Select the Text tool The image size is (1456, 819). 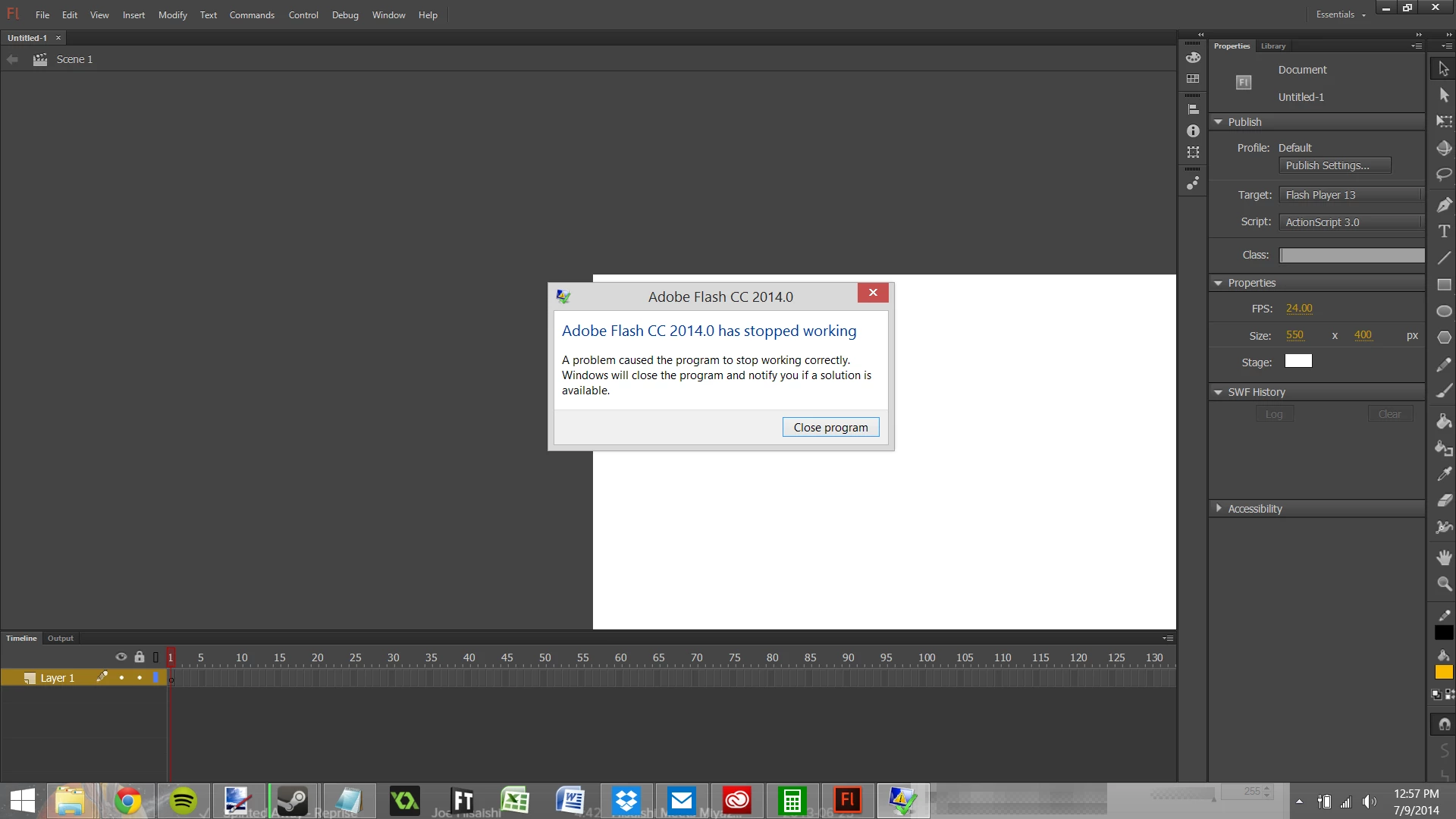(1444, 231)
